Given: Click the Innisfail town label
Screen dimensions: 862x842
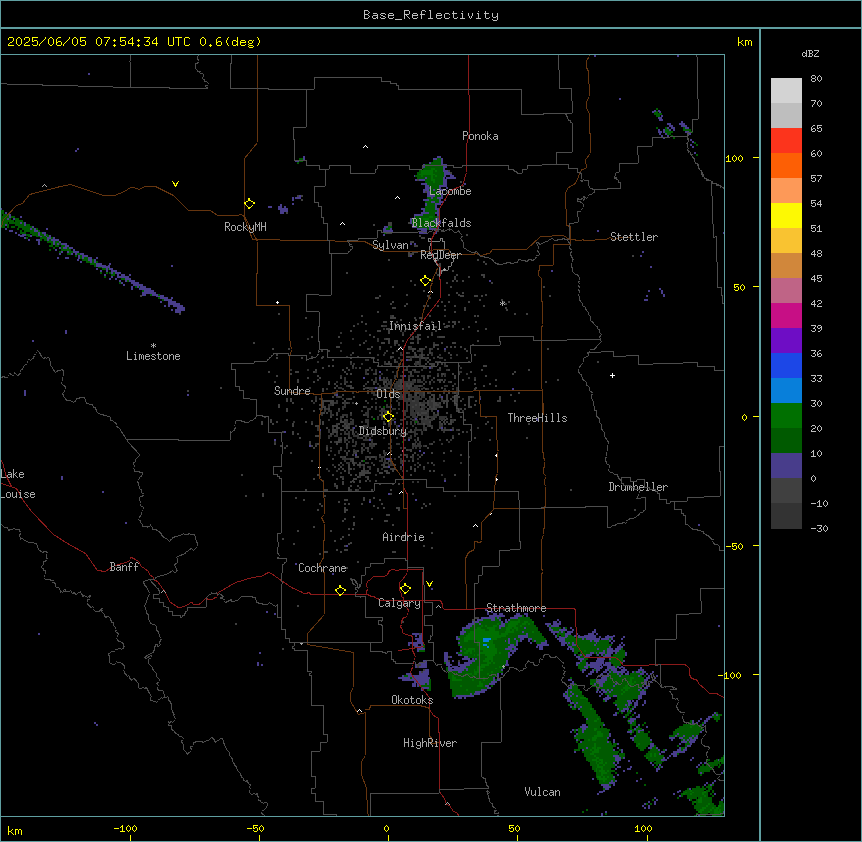Looking at the screenshot, I should pos(415,326).
